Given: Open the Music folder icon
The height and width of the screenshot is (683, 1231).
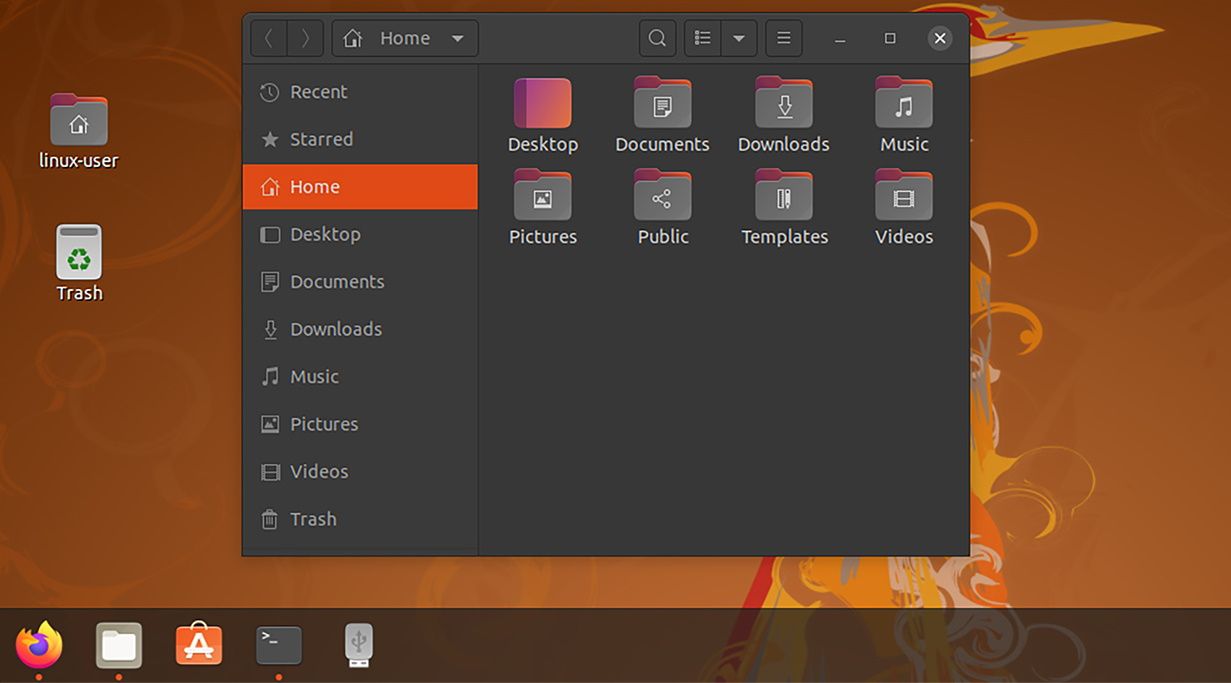Looking at the screenshot, I should pyautogui.click(x=903, y=103).
